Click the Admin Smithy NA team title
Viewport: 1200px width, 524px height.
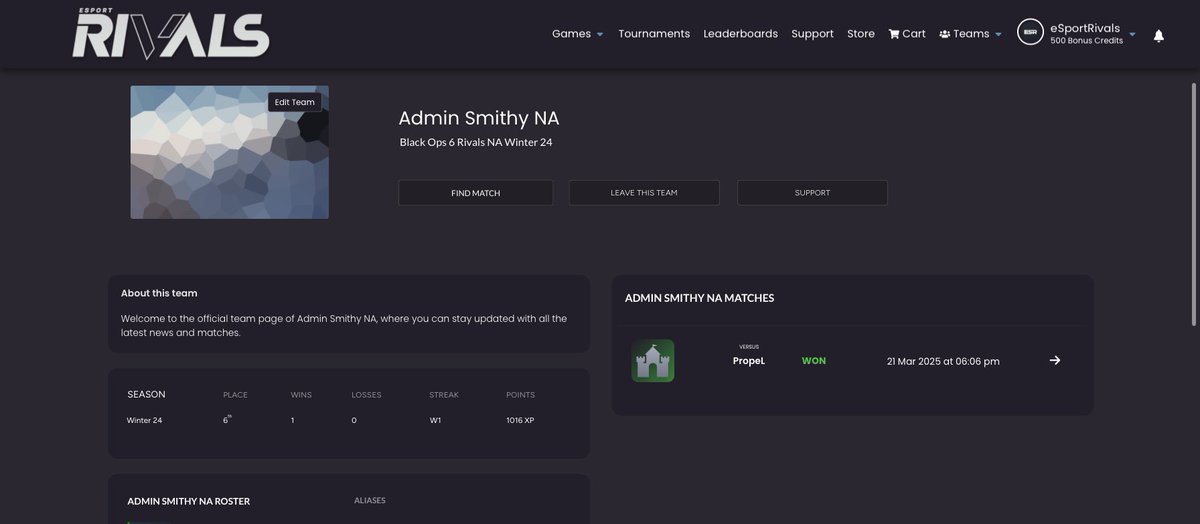tap(478, 118)
